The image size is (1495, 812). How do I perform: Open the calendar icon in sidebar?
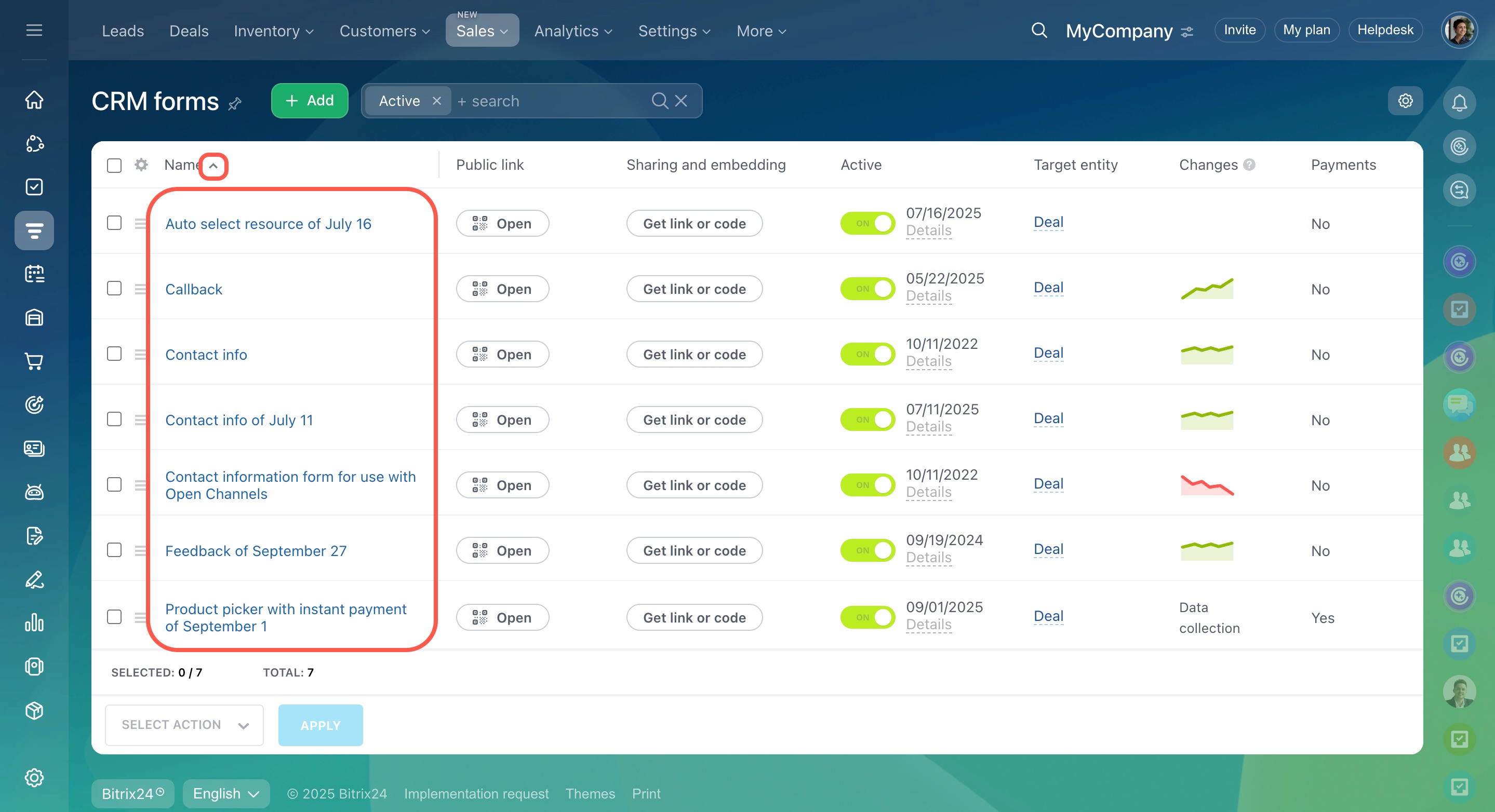tap(34, 274)
